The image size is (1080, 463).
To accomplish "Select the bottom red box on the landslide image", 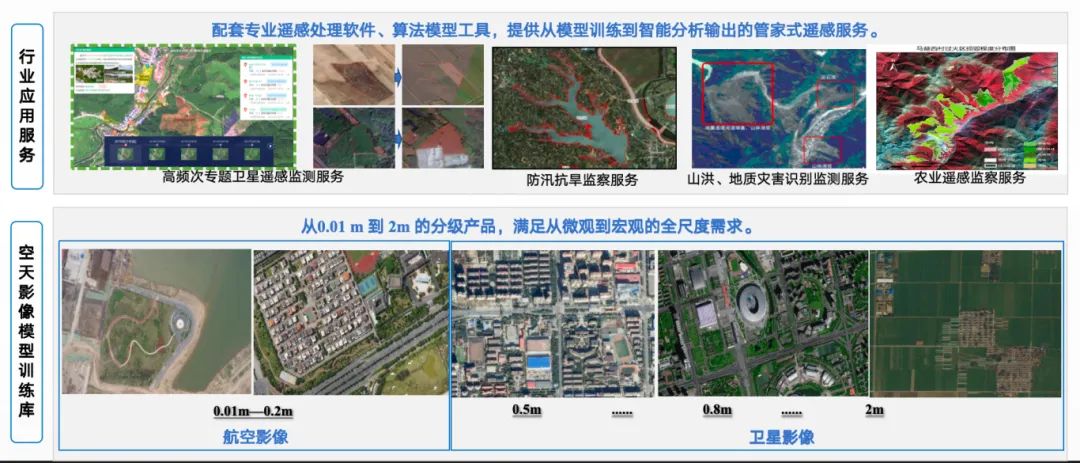I will (822, 150).
